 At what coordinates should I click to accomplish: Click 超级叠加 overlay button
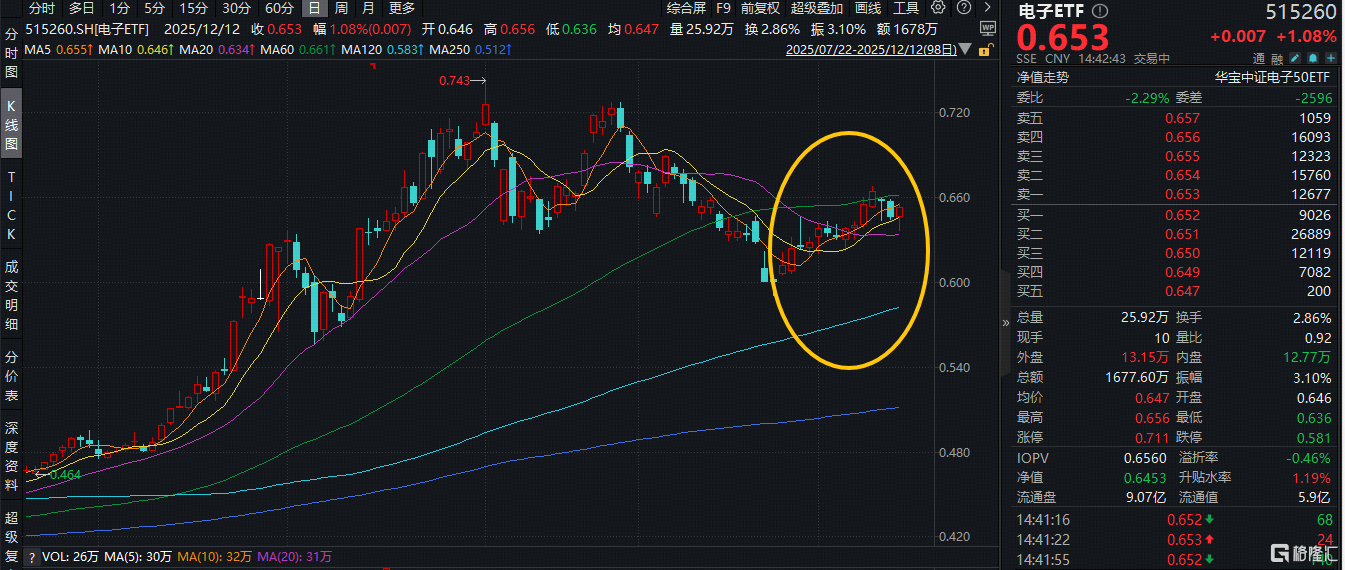click(816, 7)
